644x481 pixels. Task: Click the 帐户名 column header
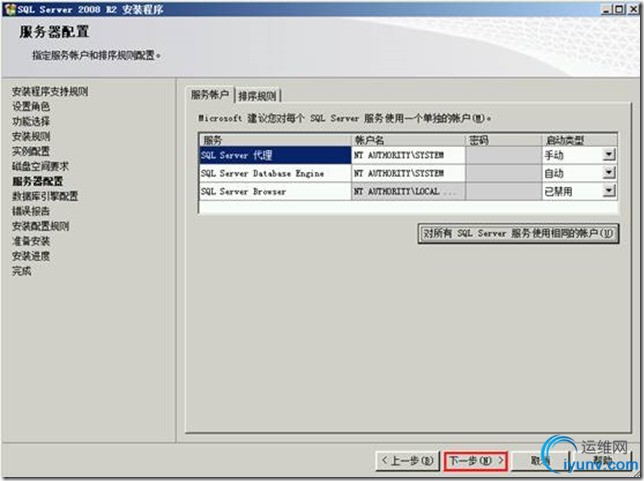click(408, 140)
